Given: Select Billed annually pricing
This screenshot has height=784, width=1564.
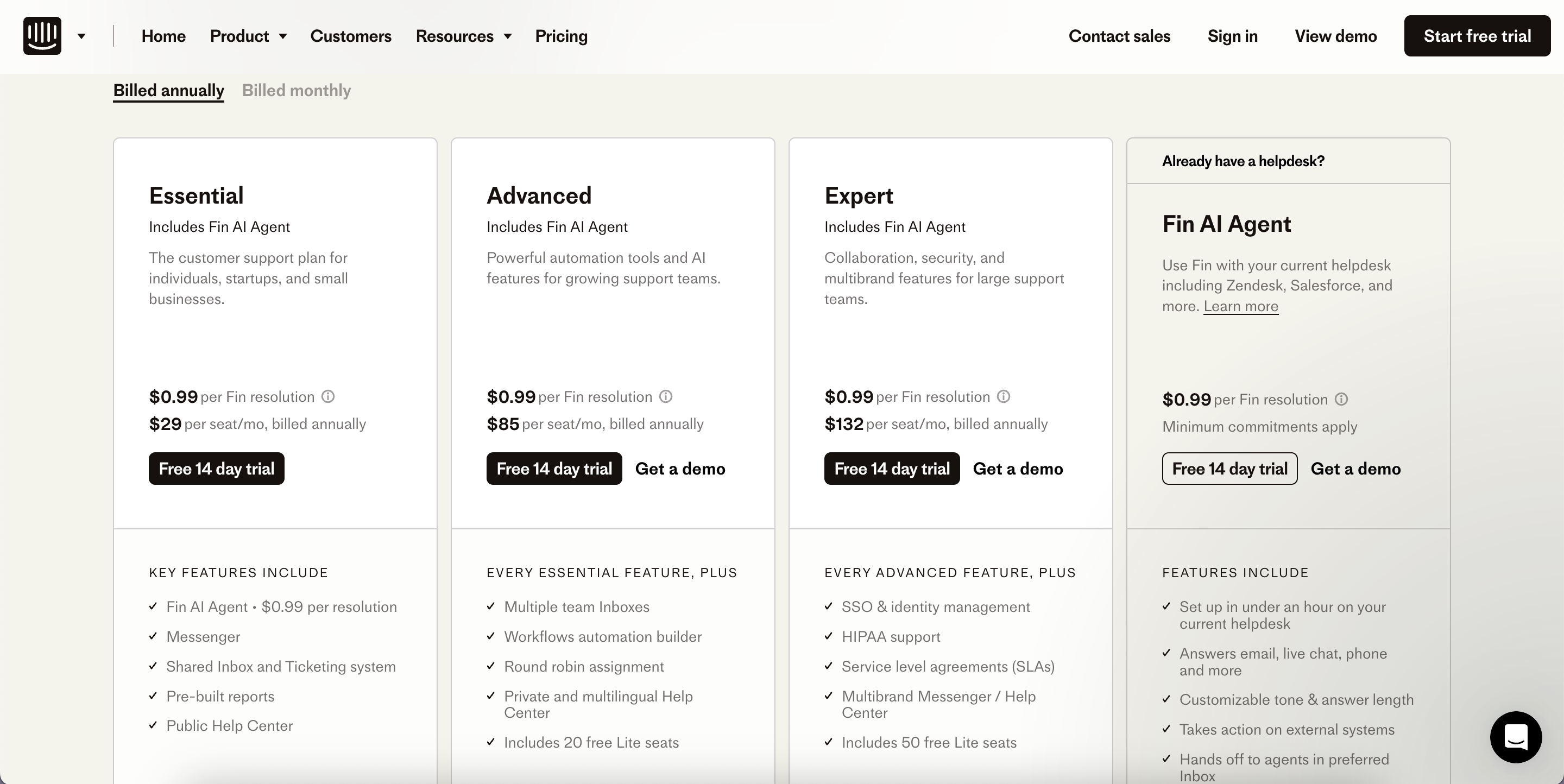Looking at the screenshot, I should coord(168,91).
